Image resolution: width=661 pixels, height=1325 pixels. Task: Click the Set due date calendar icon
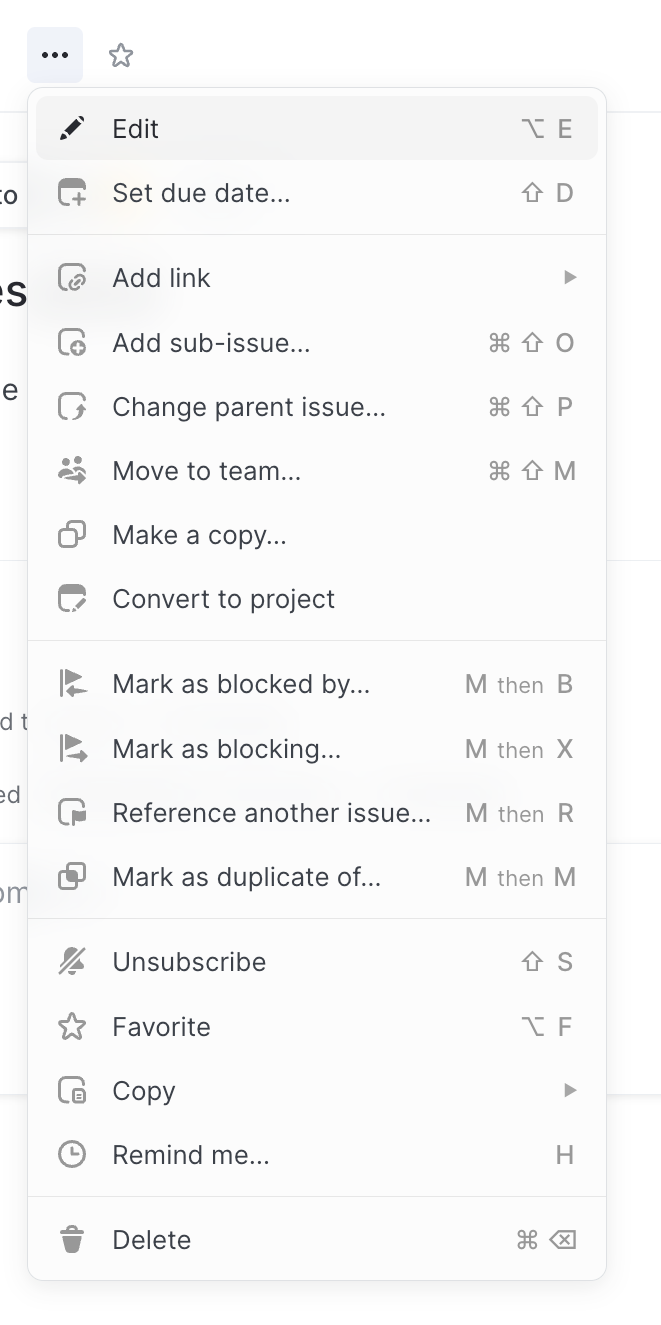click(x=71, y=193)
